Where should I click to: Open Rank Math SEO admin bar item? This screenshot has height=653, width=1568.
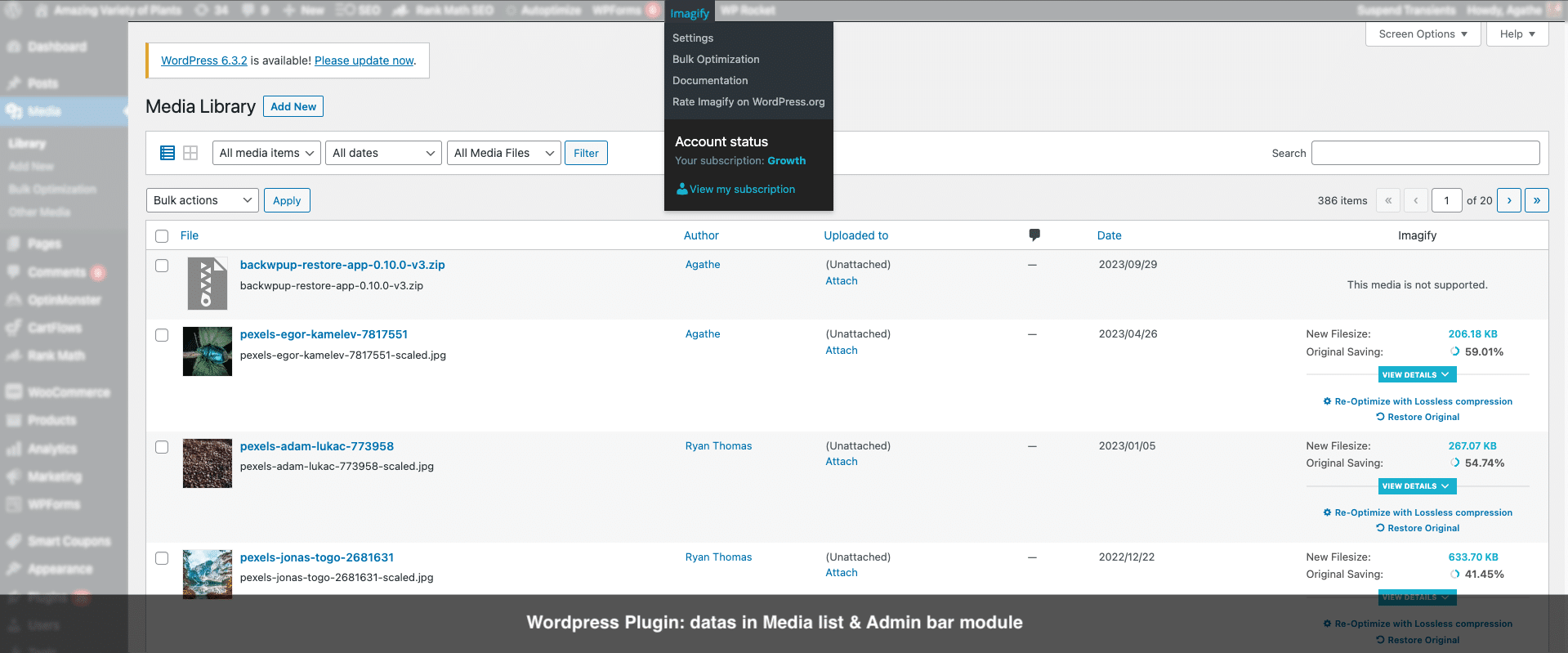[x=444, y=11]
